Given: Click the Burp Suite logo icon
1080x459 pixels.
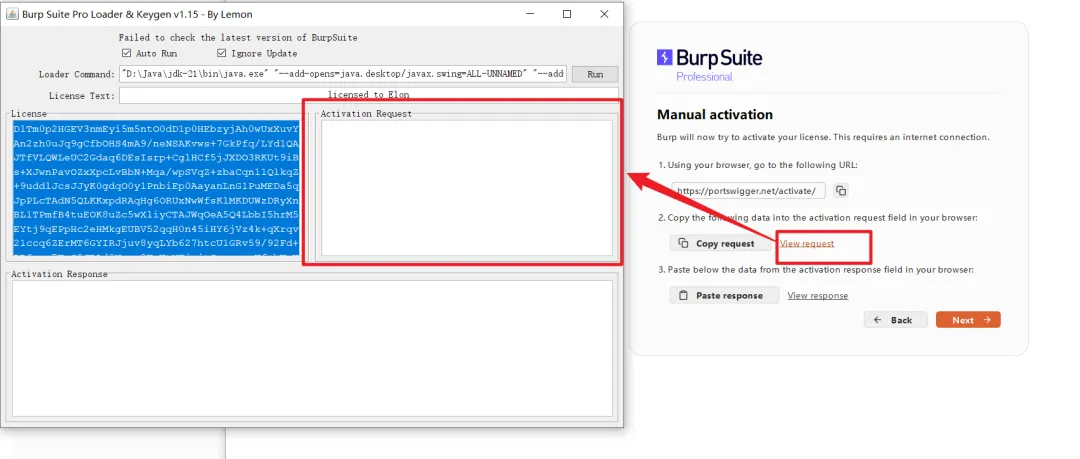Looking at the screenshot, I should pyautogui.click(x=664, y=57).
